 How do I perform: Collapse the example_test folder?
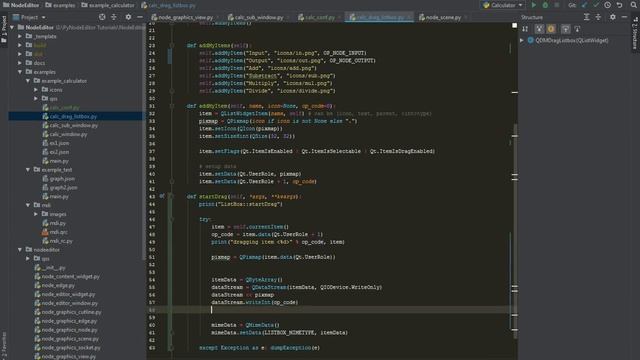coord(28,169)
